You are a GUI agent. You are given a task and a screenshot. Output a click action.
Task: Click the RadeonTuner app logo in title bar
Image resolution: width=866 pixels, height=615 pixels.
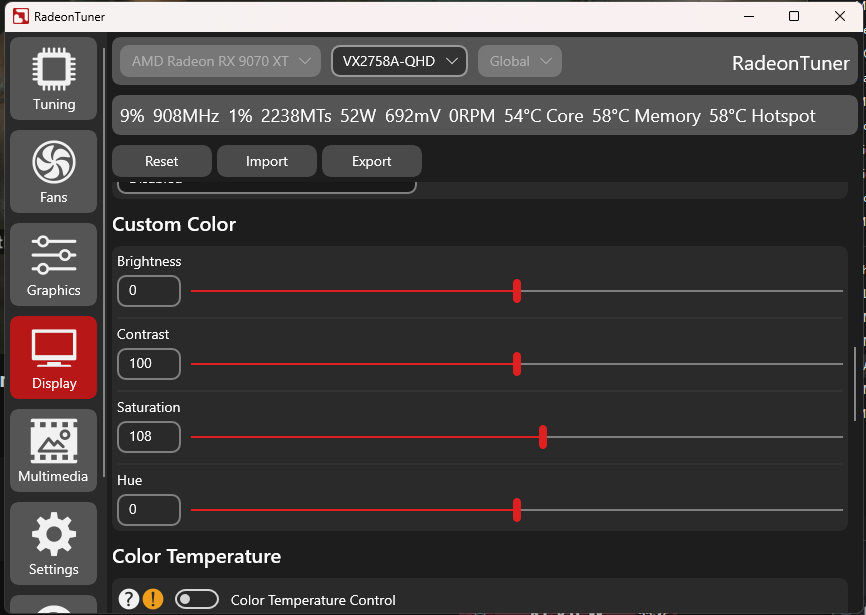pyautogui.click(x=20, y=17)
